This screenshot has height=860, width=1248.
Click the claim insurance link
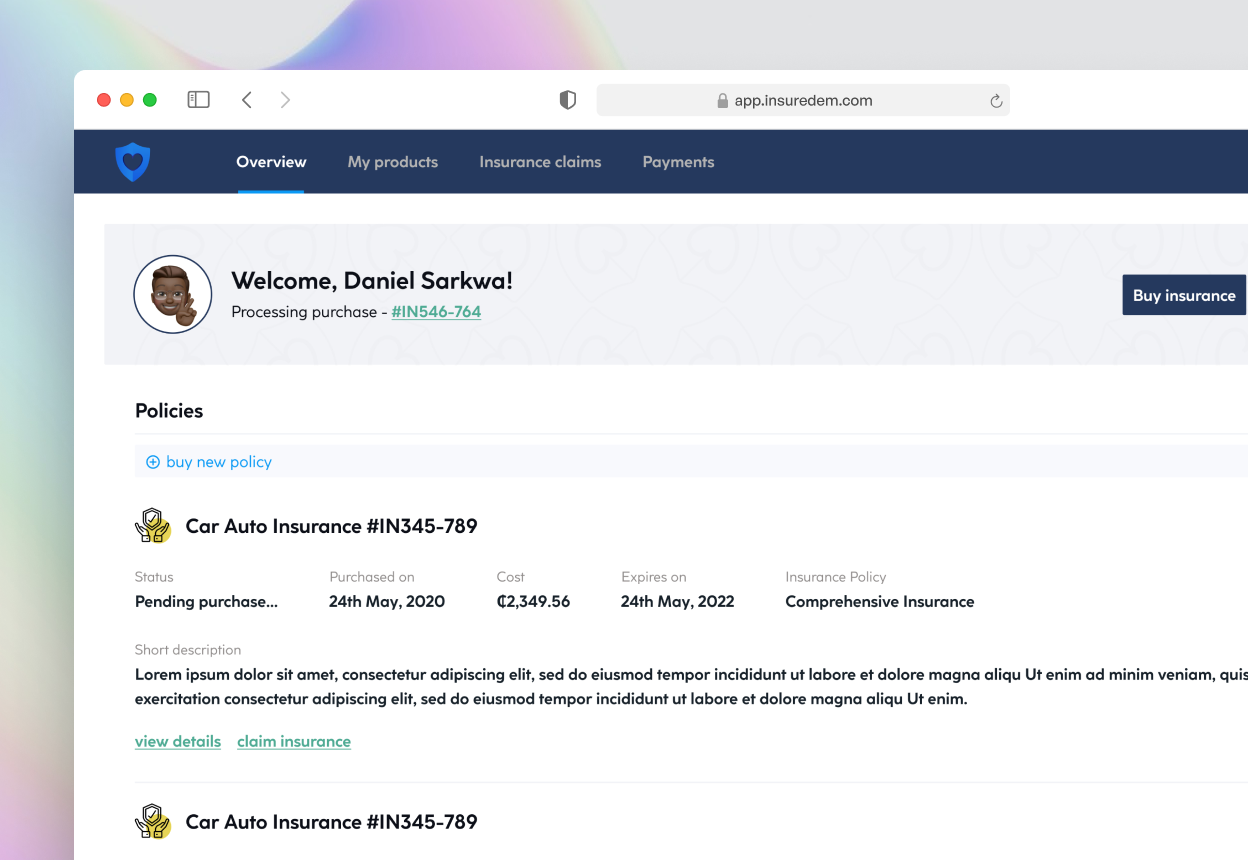(293, 741)
